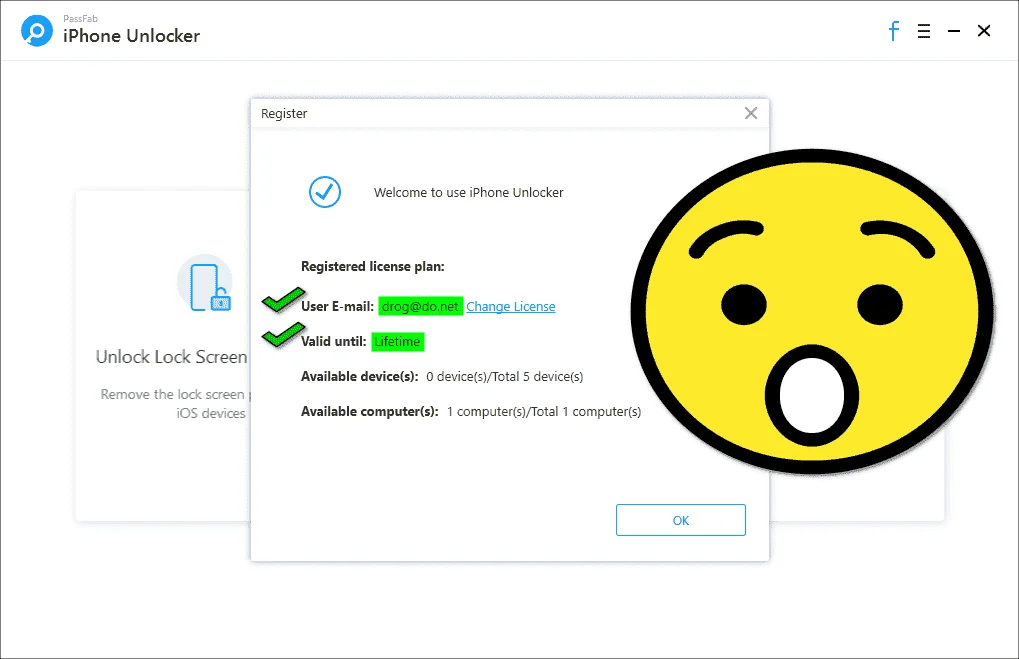Click the Lifetime validity value

point(397,341)
